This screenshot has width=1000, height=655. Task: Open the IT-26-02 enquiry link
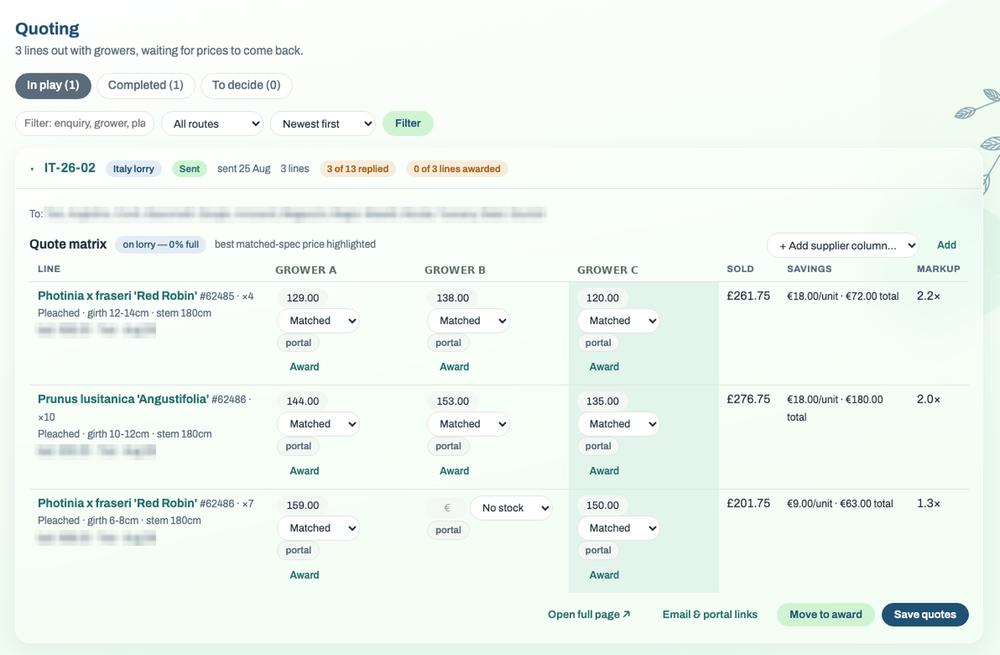(x=70, y=168)
